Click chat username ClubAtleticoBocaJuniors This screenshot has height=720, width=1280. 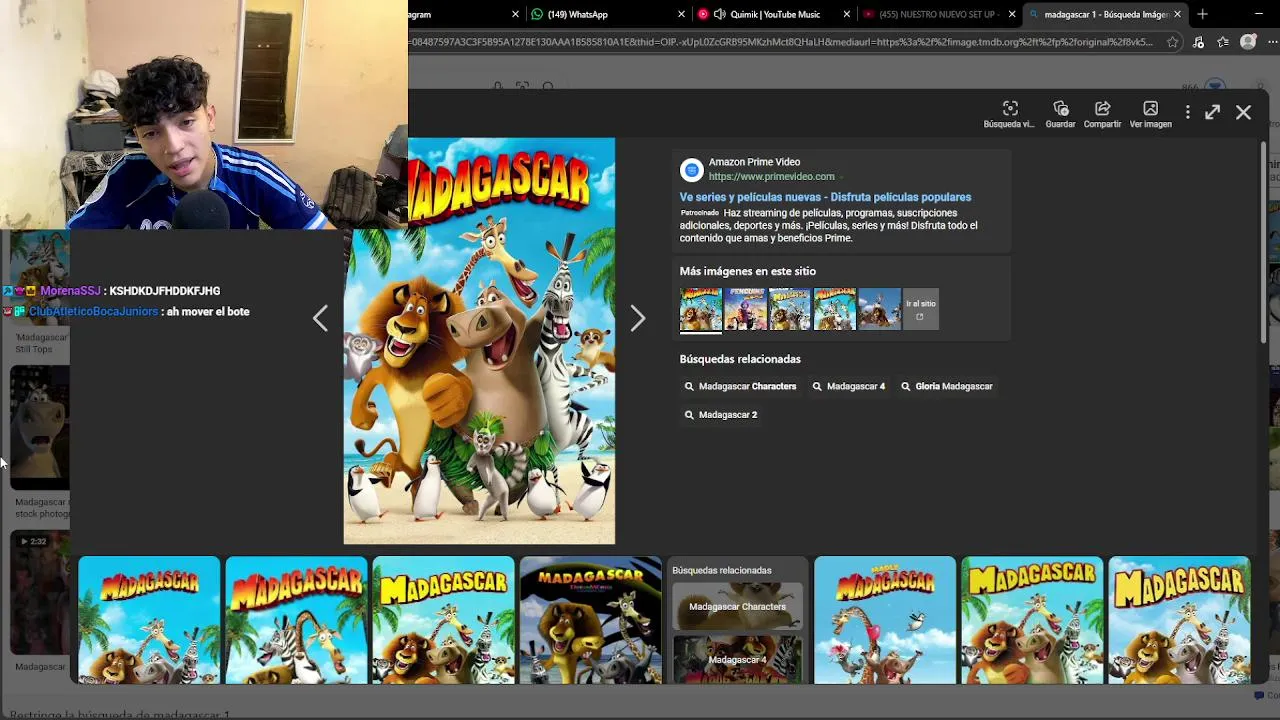[x=93, y=312]
